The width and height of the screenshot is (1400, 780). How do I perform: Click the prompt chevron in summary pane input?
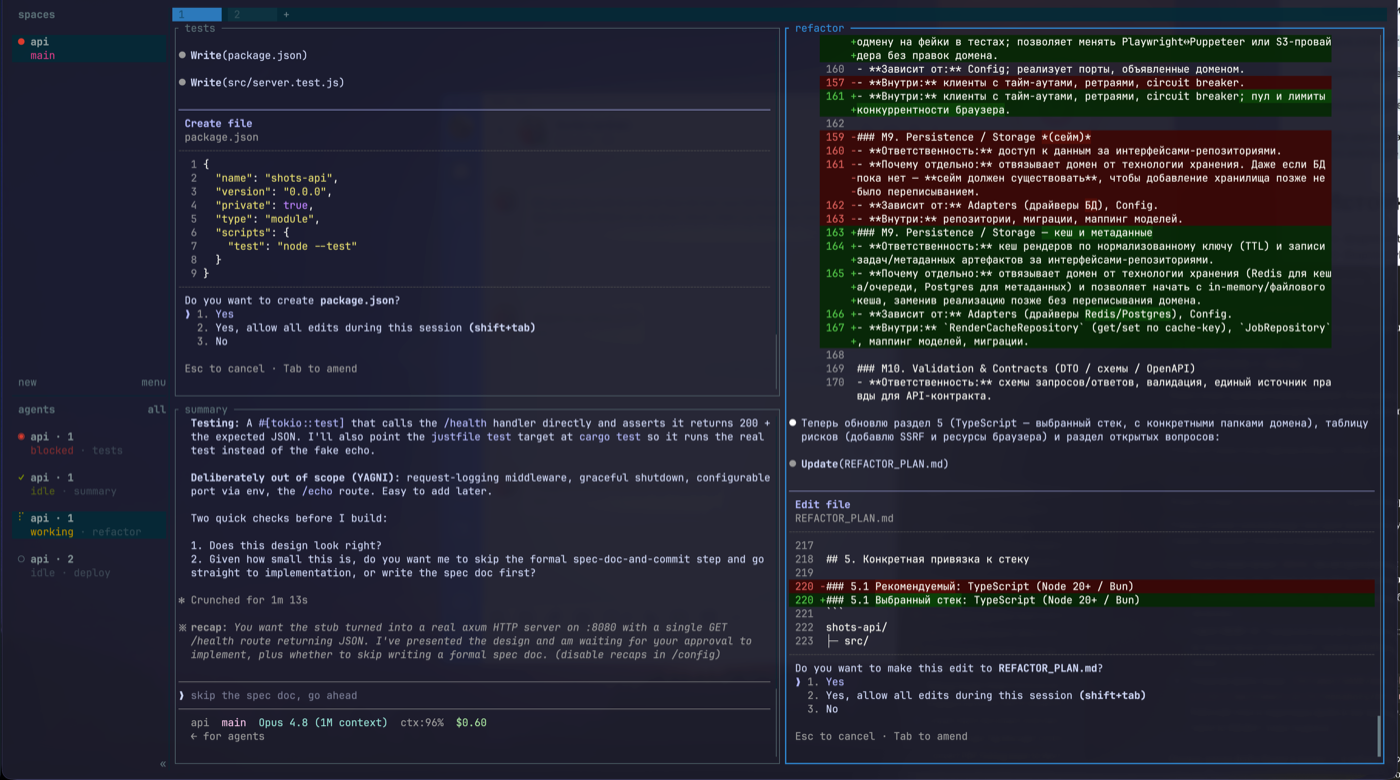tap(181, 696)
